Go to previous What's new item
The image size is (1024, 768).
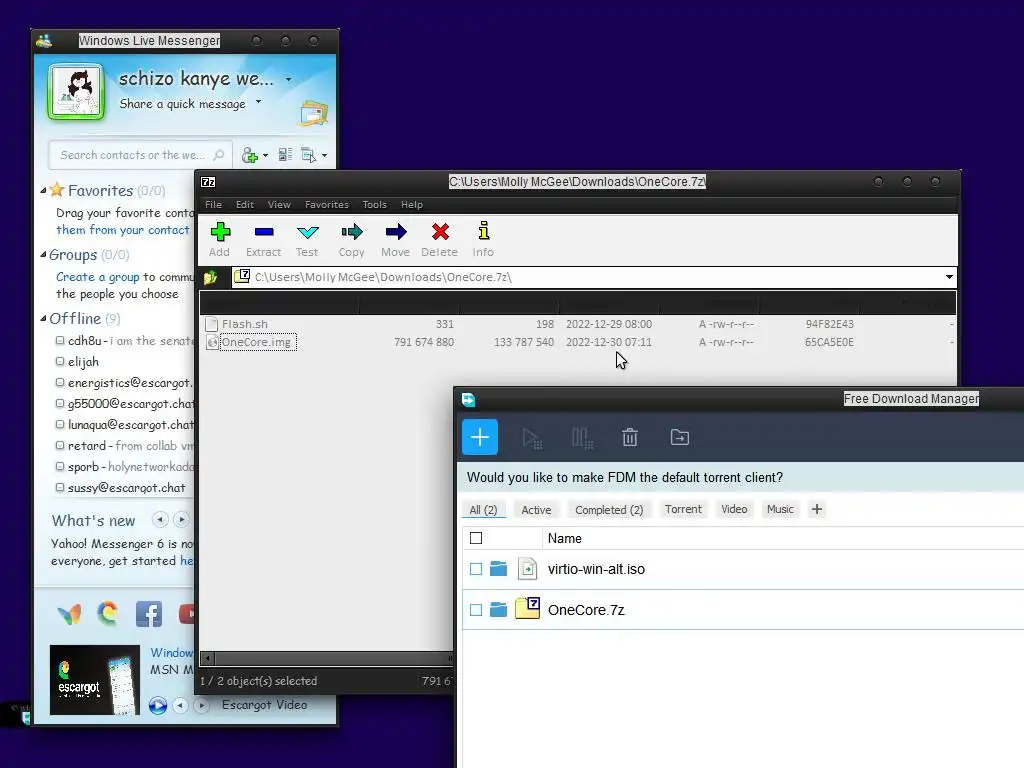pyautogui.click(x=160, y=520)
